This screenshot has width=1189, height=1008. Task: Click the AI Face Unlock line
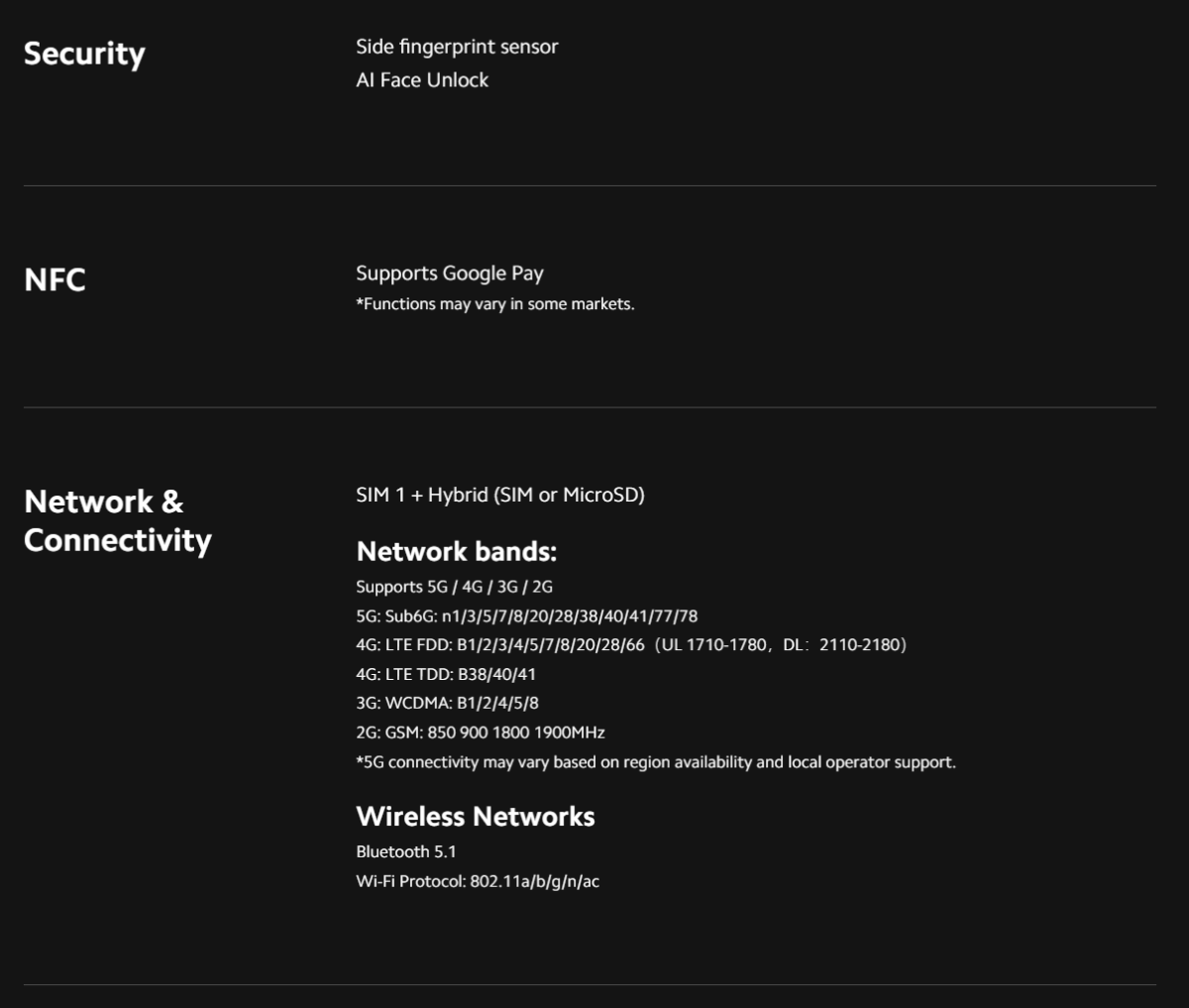[422, 80]
